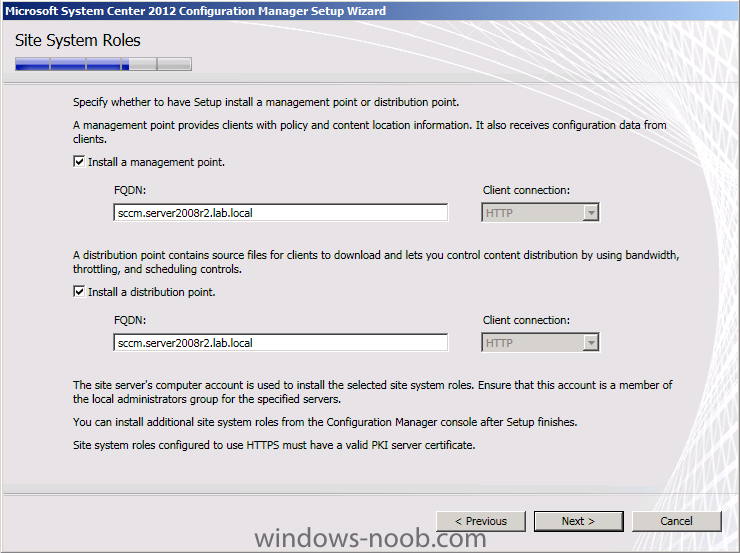This screenshot has width=740, height=553.
Task: Go back with the Previous button
Action: click(481, 521)
